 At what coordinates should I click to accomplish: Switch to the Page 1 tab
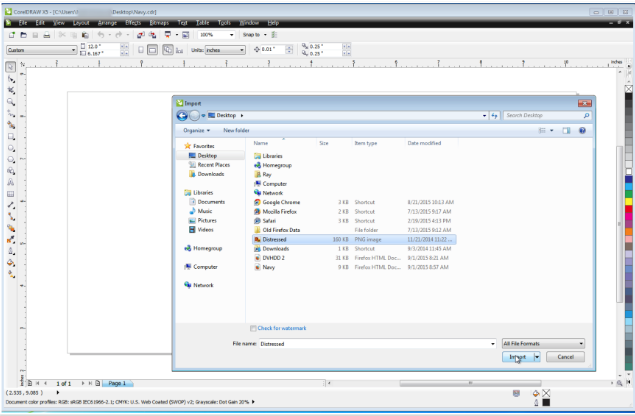116,383
